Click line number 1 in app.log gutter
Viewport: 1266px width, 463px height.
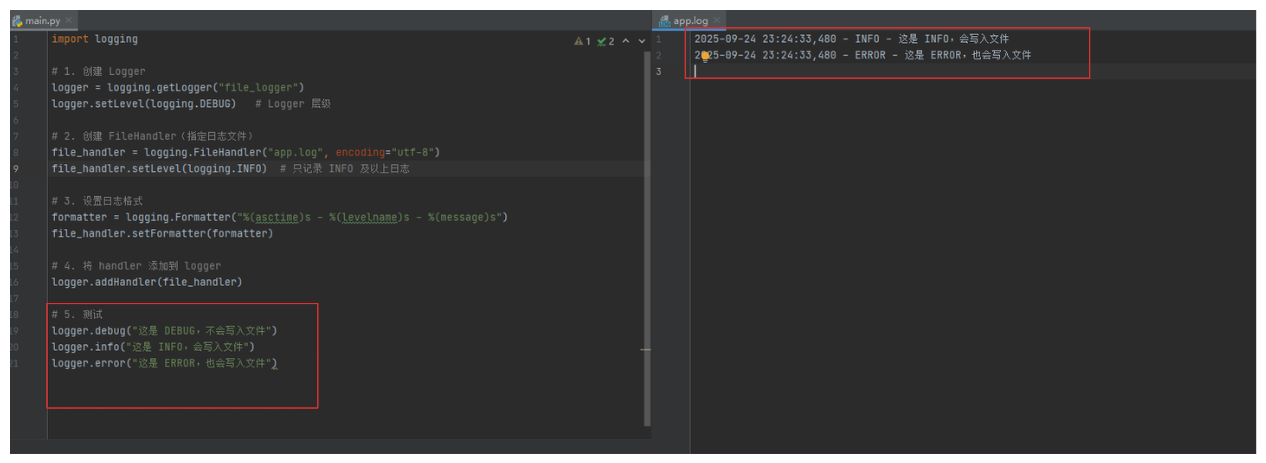click(x=659, y=39)
